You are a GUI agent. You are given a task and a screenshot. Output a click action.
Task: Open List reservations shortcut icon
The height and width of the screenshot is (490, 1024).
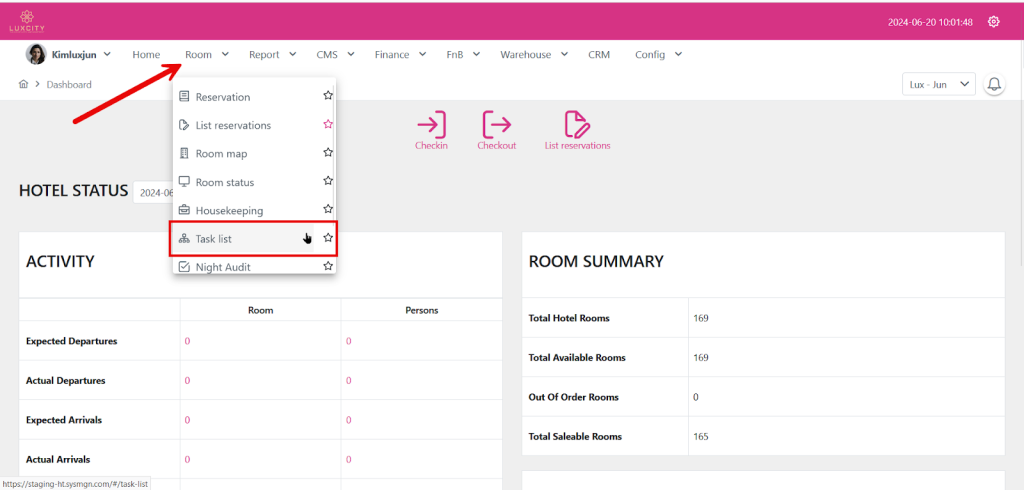click(577, 125)
